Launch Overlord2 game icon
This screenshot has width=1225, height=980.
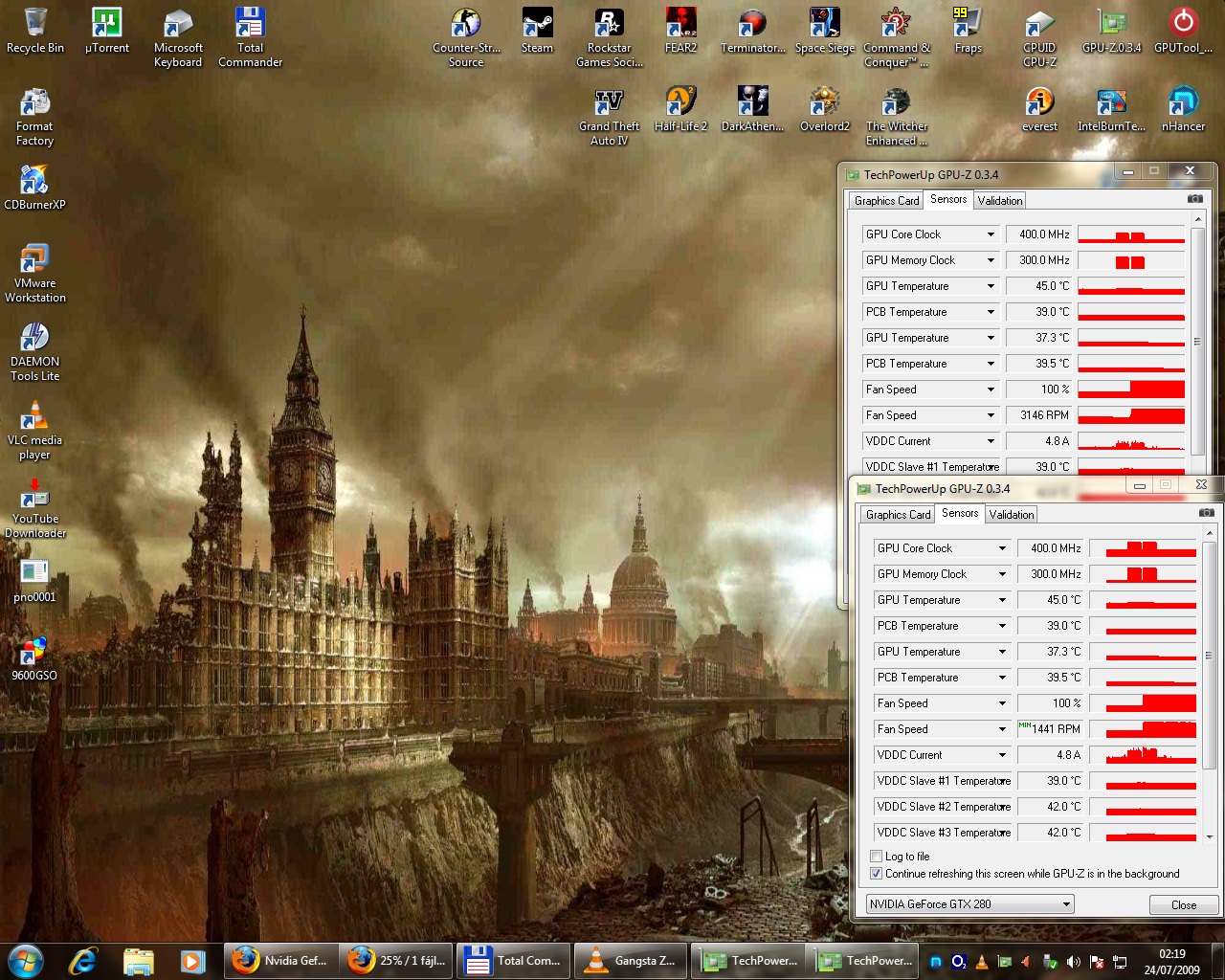824,109
